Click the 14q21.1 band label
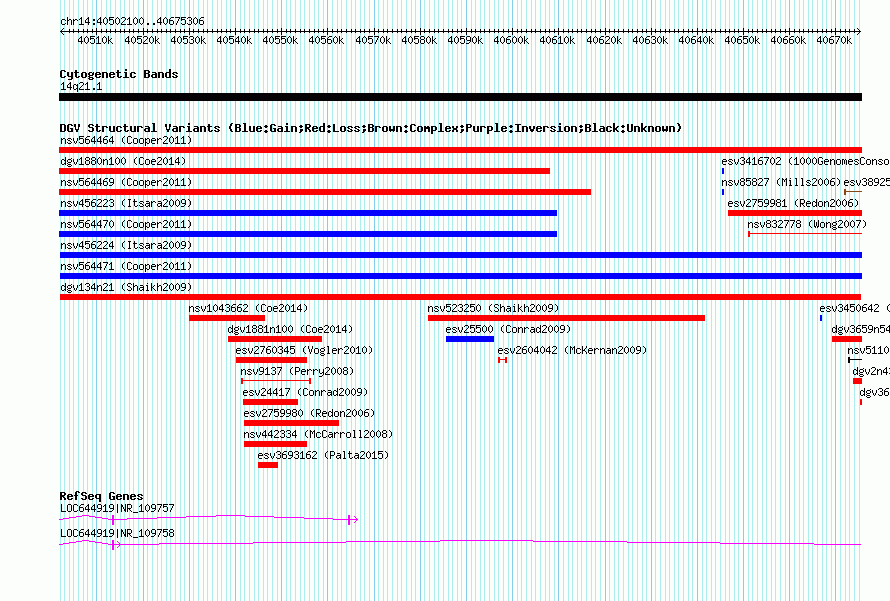Image resolution: width=890 pixels, height=601 pixels. 81,86
